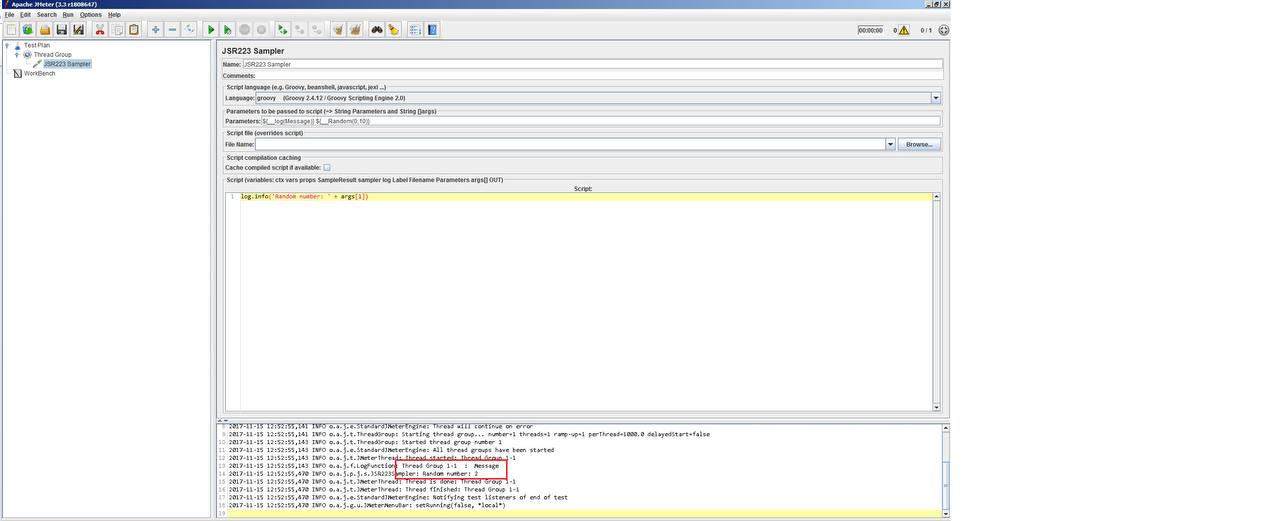
Task: Collapse all nodes with the minus icon
Action: pyautogui.click(x=173, y=30)
